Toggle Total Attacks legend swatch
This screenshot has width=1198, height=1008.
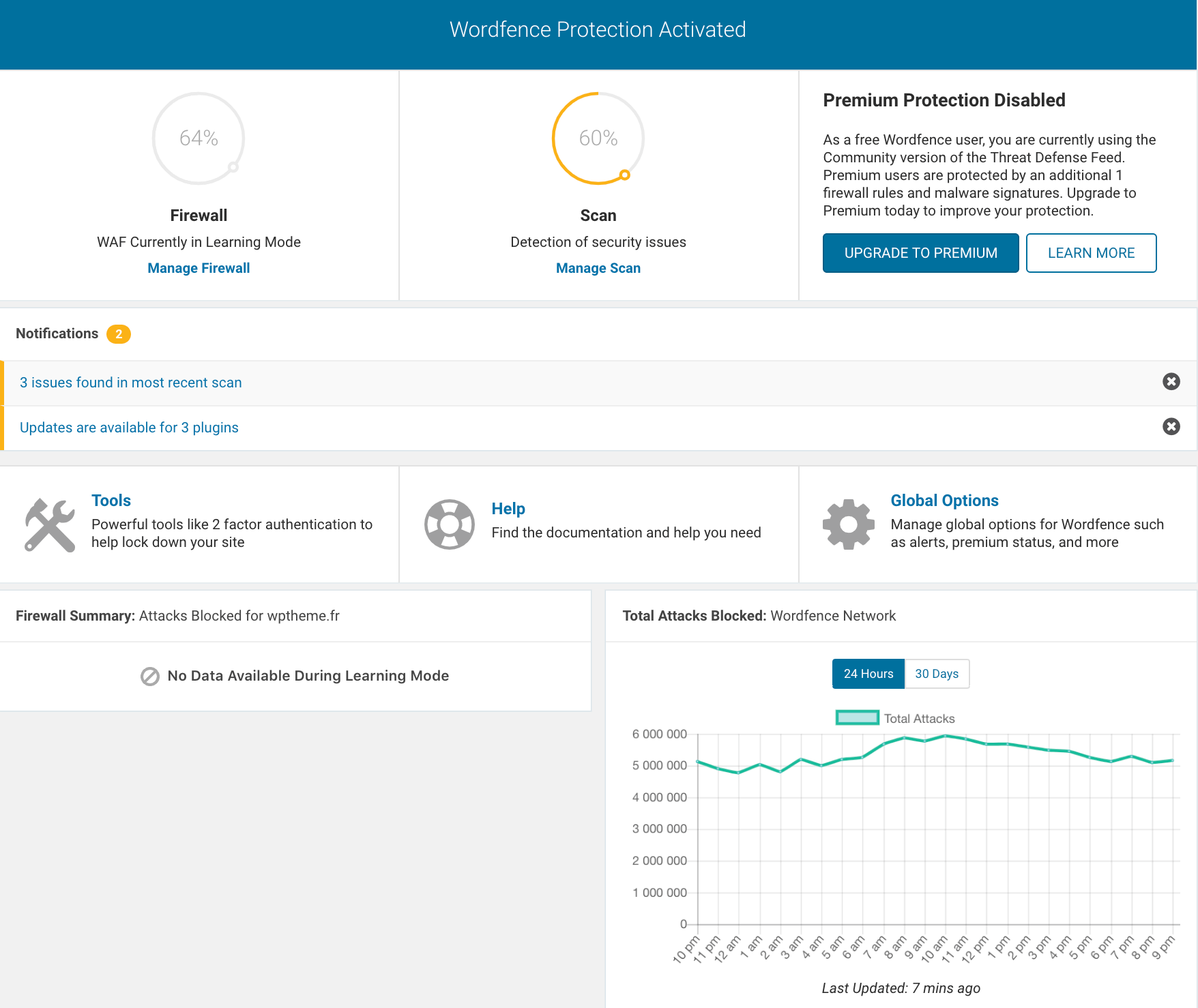point(858,718)
